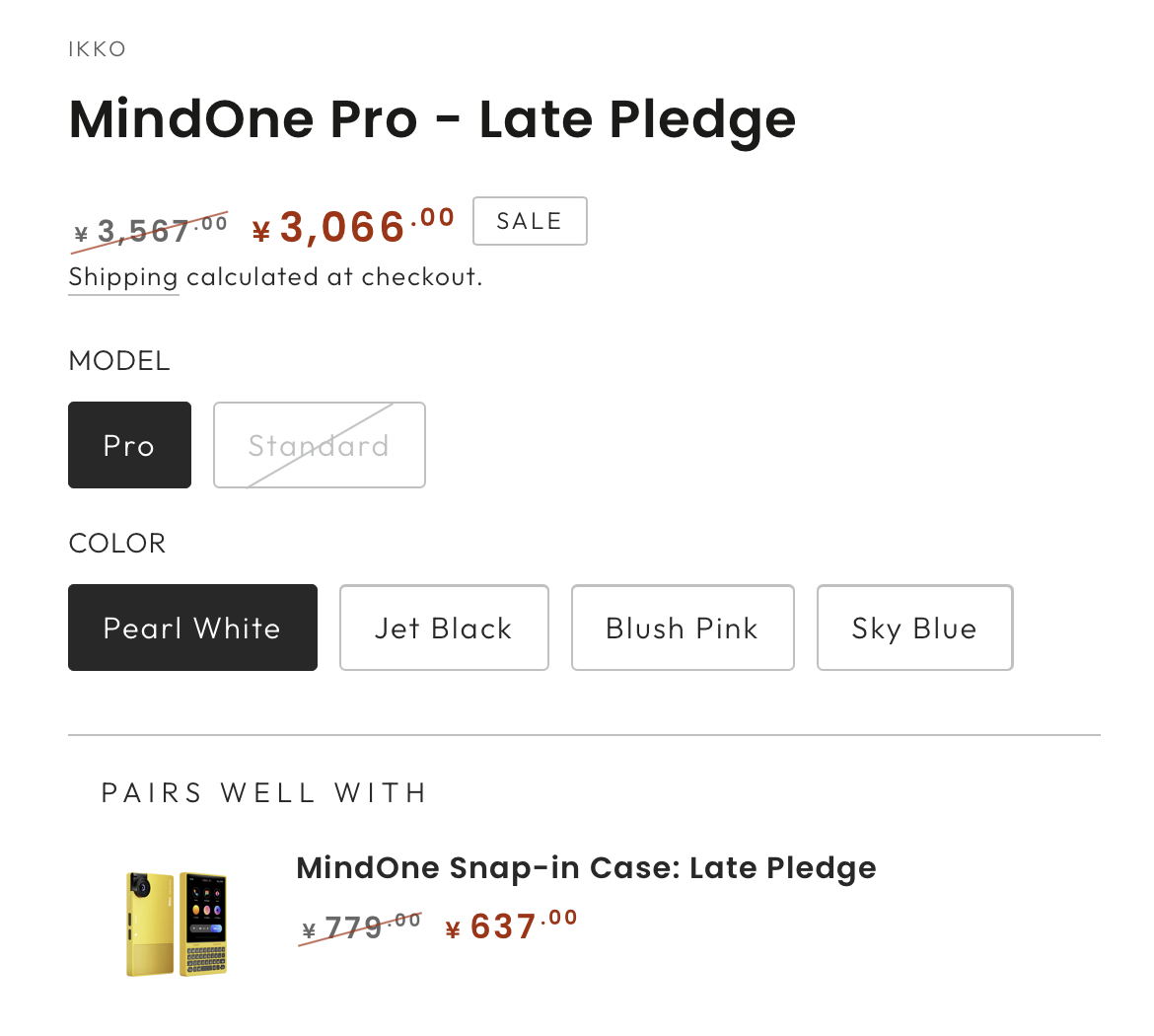This screenshot has width=1154, height=1036.
Task: Choose the unavailable Standard model option
Action: pos(319,445)
